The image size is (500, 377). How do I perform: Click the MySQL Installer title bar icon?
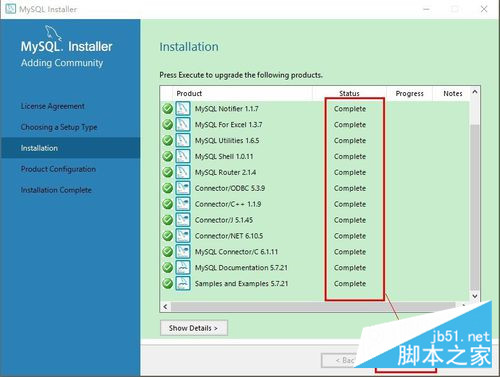tap(10, 9)
